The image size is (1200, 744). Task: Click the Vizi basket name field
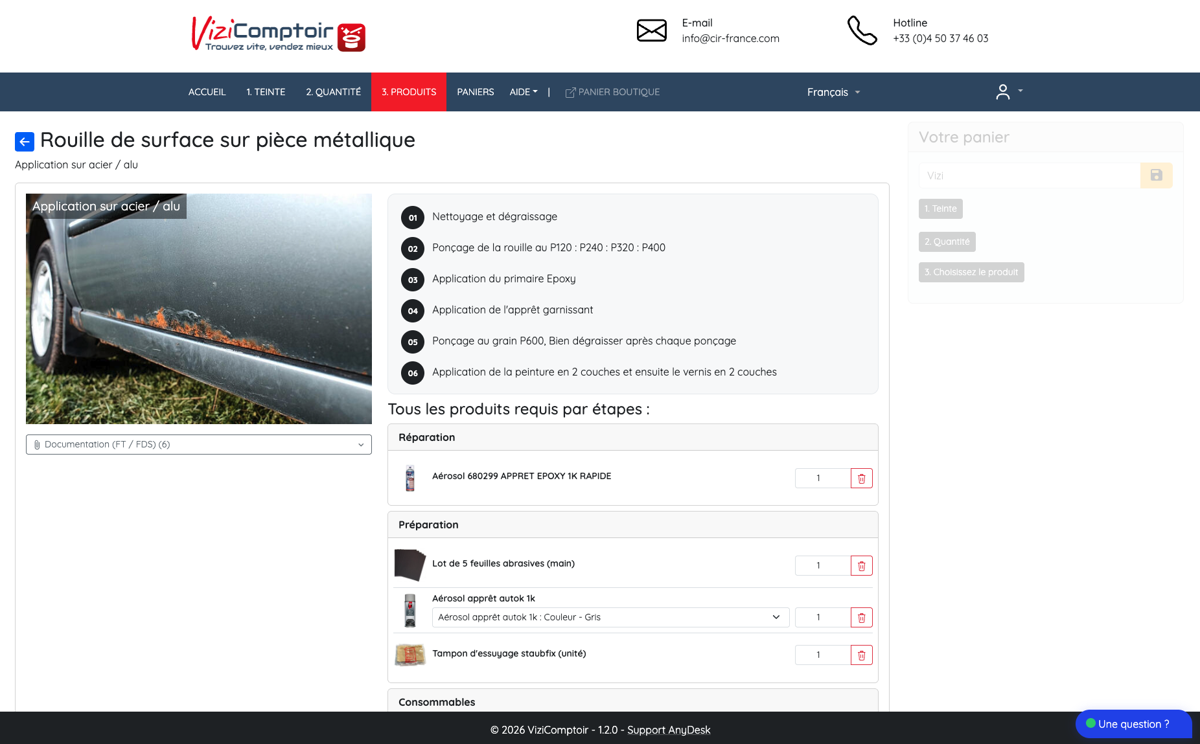tap(1030, 175)
